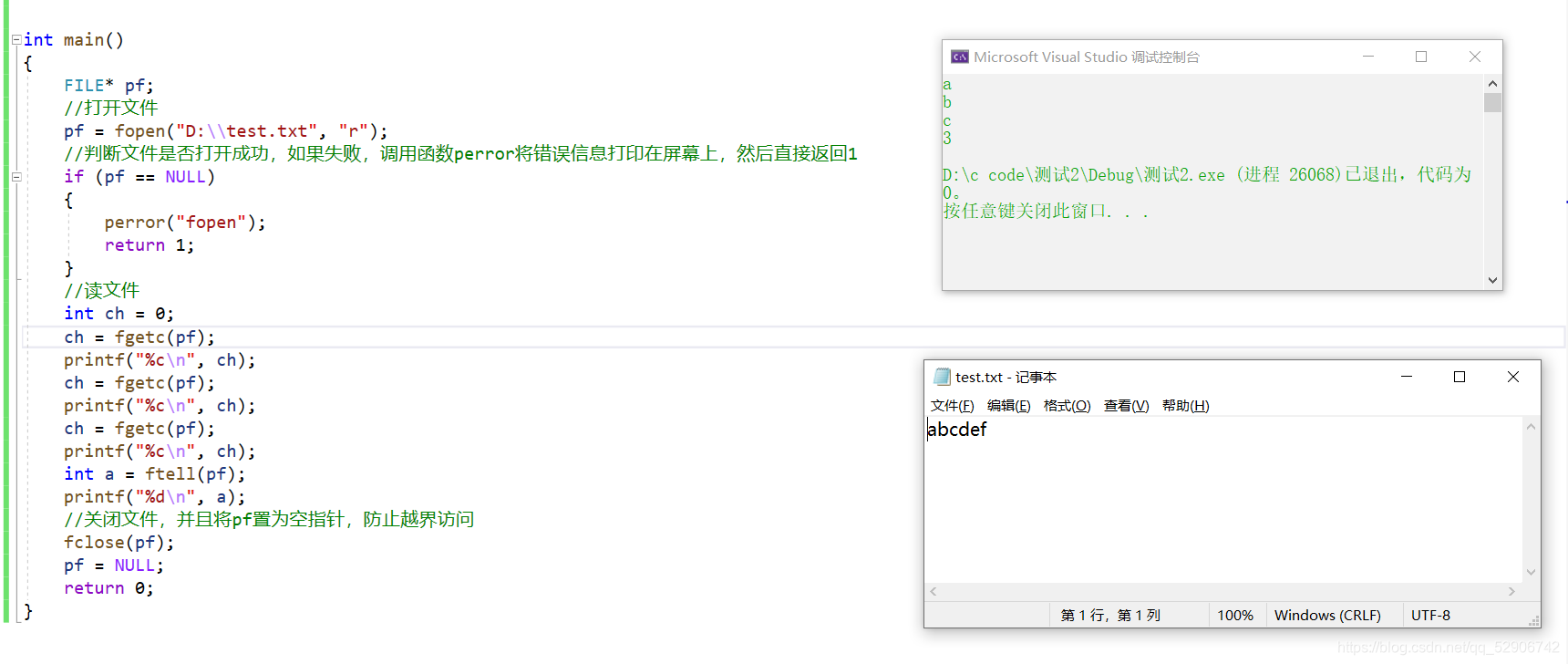Click the Notepad document icon in title bar
This screenshot has width=1568, height=664.
(x=942, y=377)
